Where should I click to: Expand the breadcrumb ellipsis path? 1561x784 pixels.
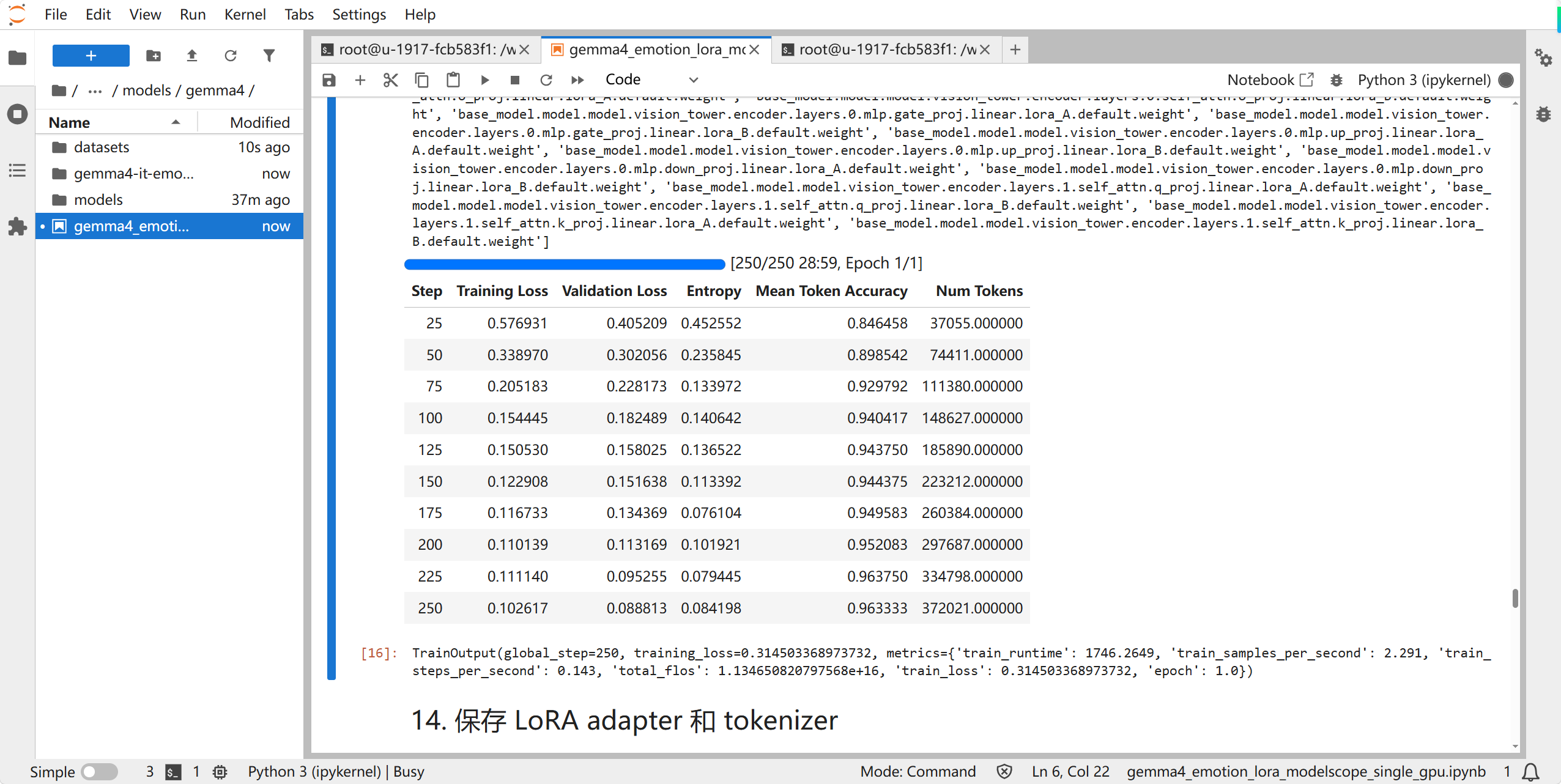(95, 91)
